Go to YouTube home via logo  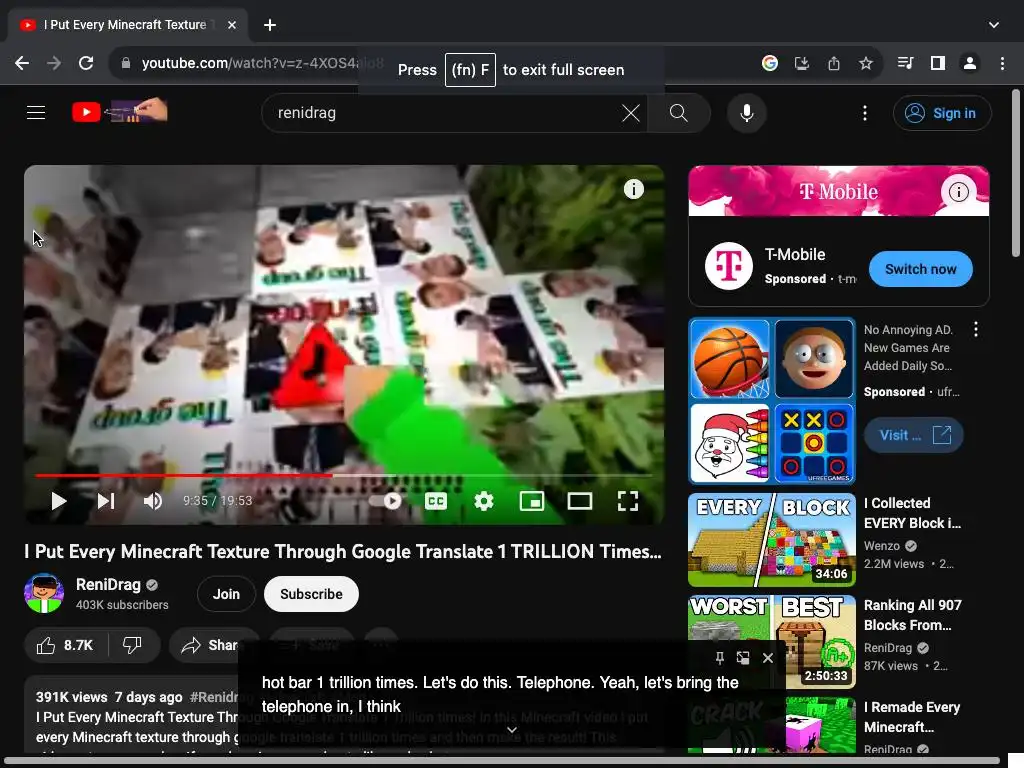pos(120,112)
